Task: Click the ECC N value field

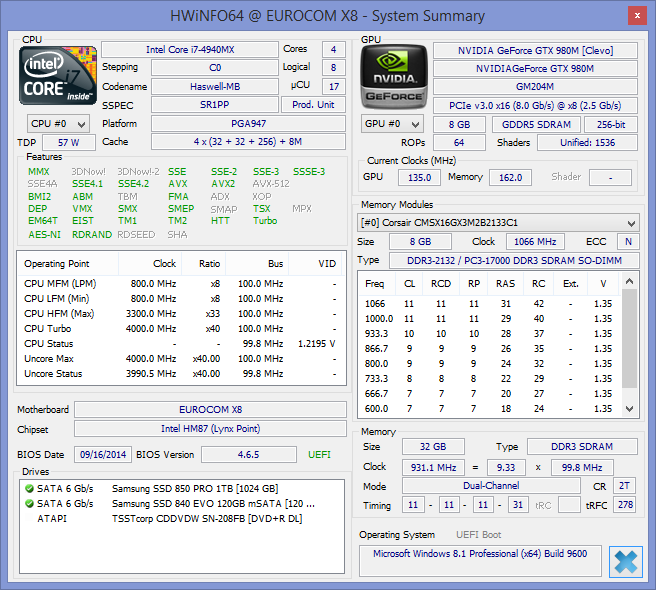Action: [x=628, y=241]
